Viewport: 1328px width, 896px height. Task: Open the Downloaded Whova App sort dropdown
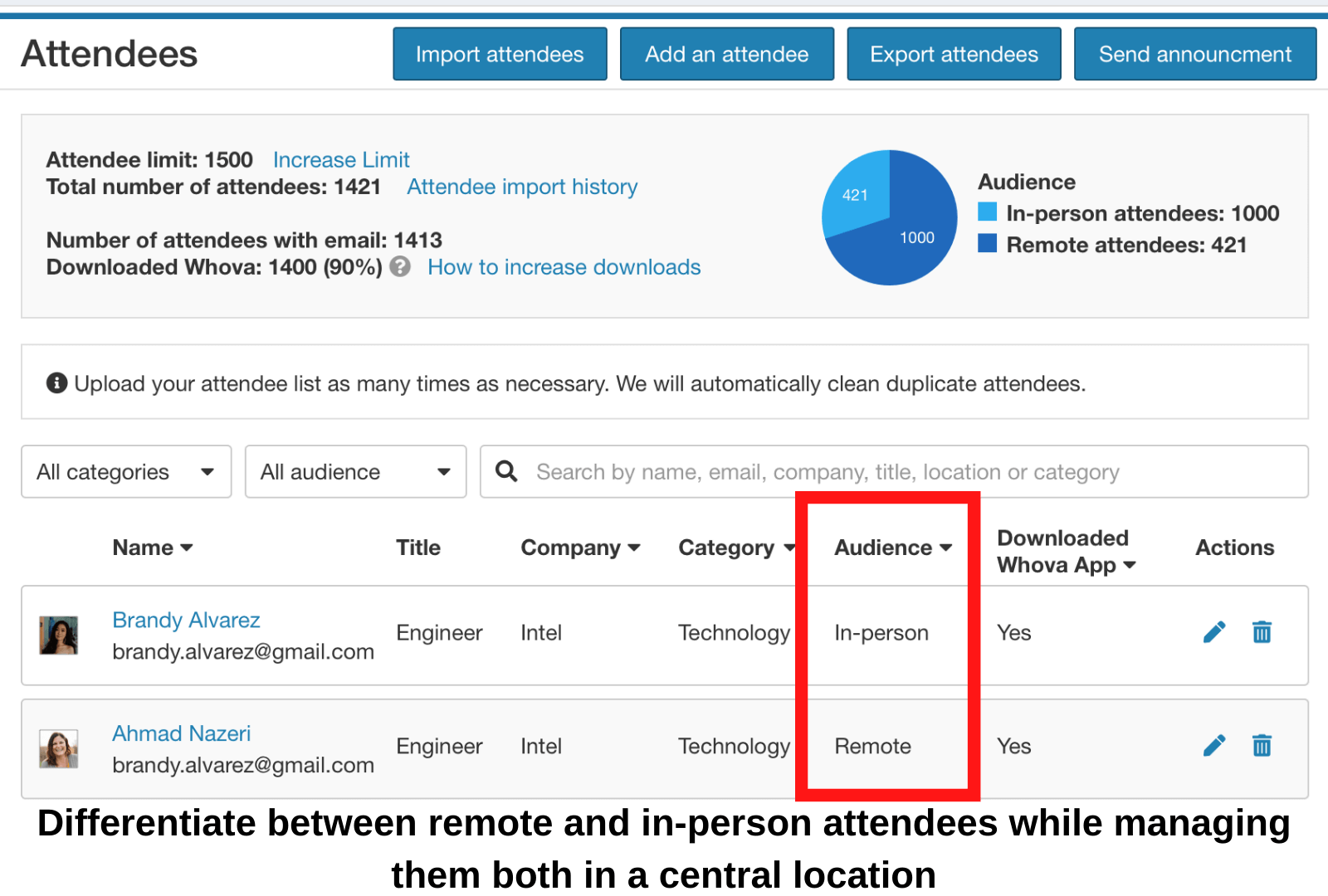coord(1130,565)
